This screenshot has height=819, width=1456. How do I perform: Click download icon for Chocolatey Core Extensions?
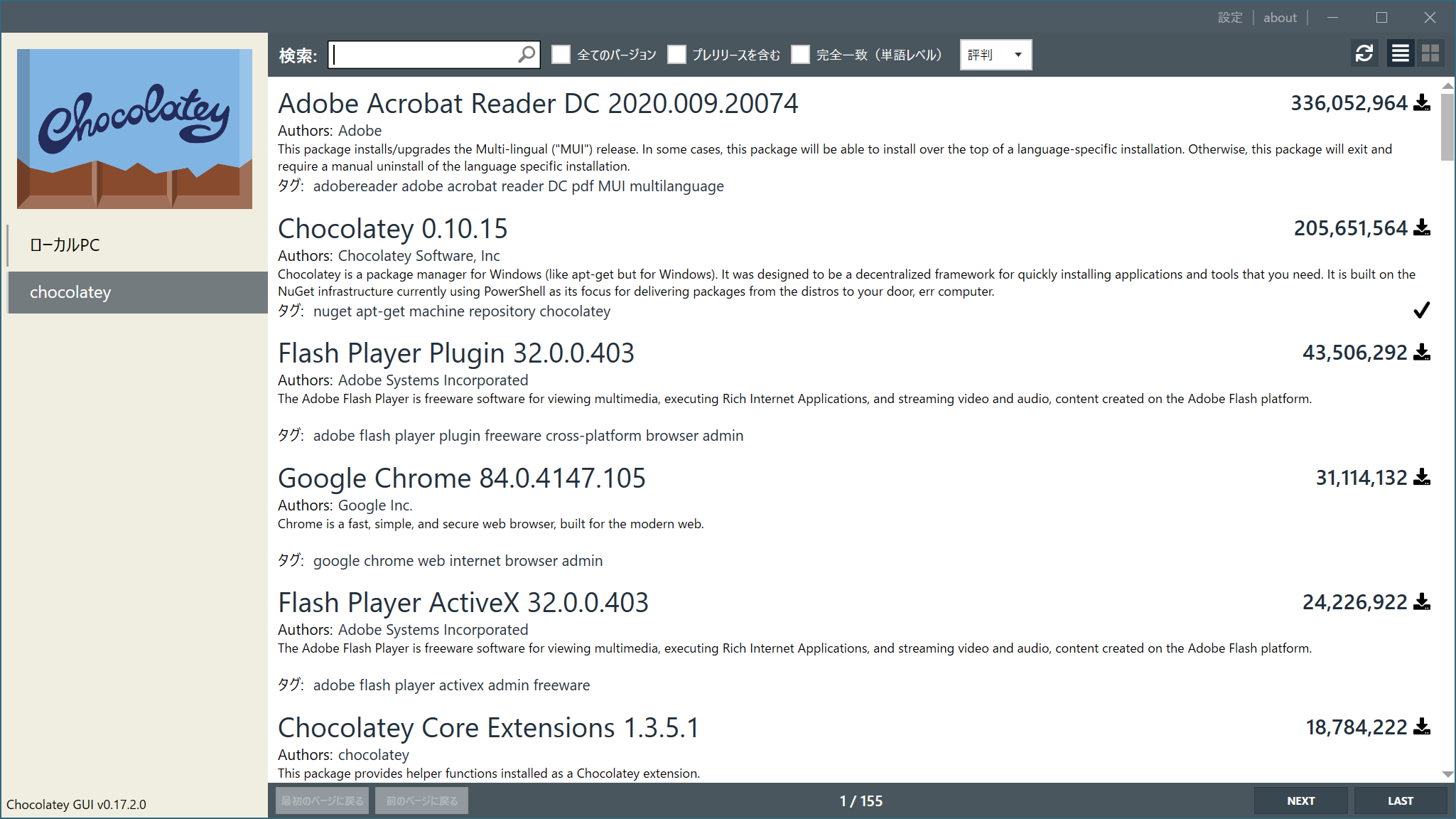click(1422, 727)
